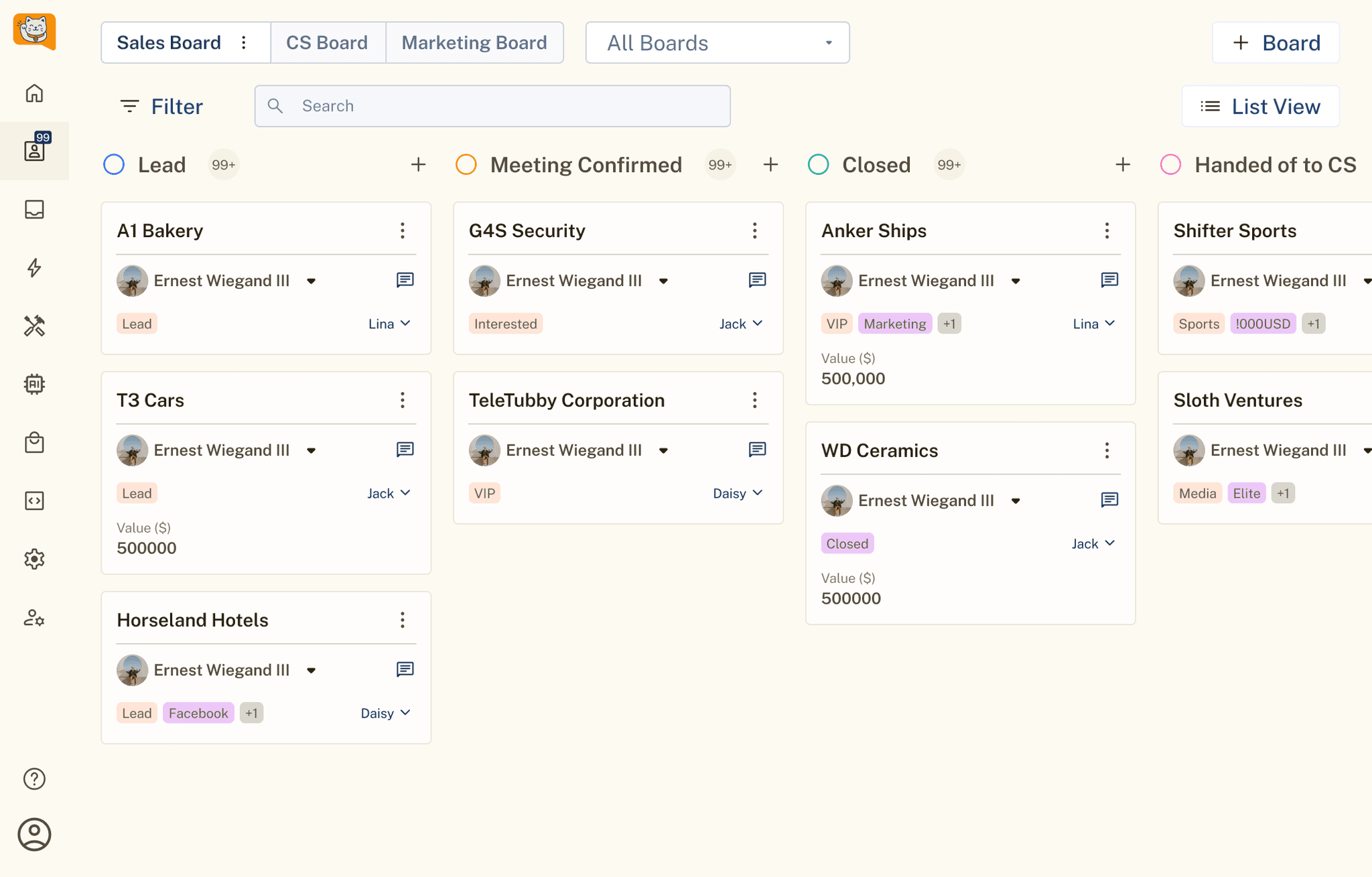Switch to List View

(1260, 106)
